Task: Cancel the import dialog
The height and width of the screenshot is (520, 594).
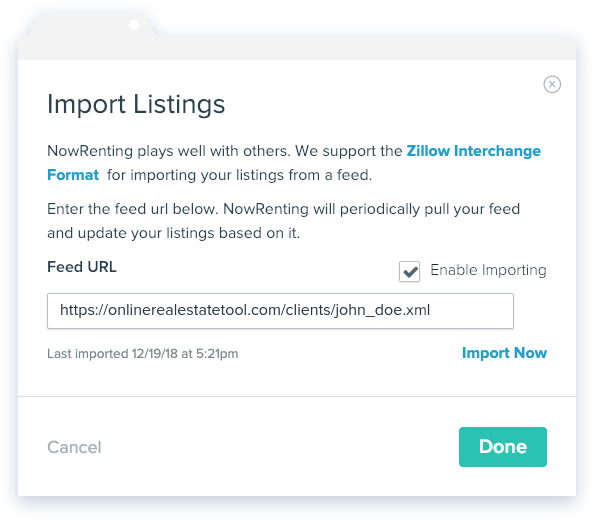Action: (74, 447)
